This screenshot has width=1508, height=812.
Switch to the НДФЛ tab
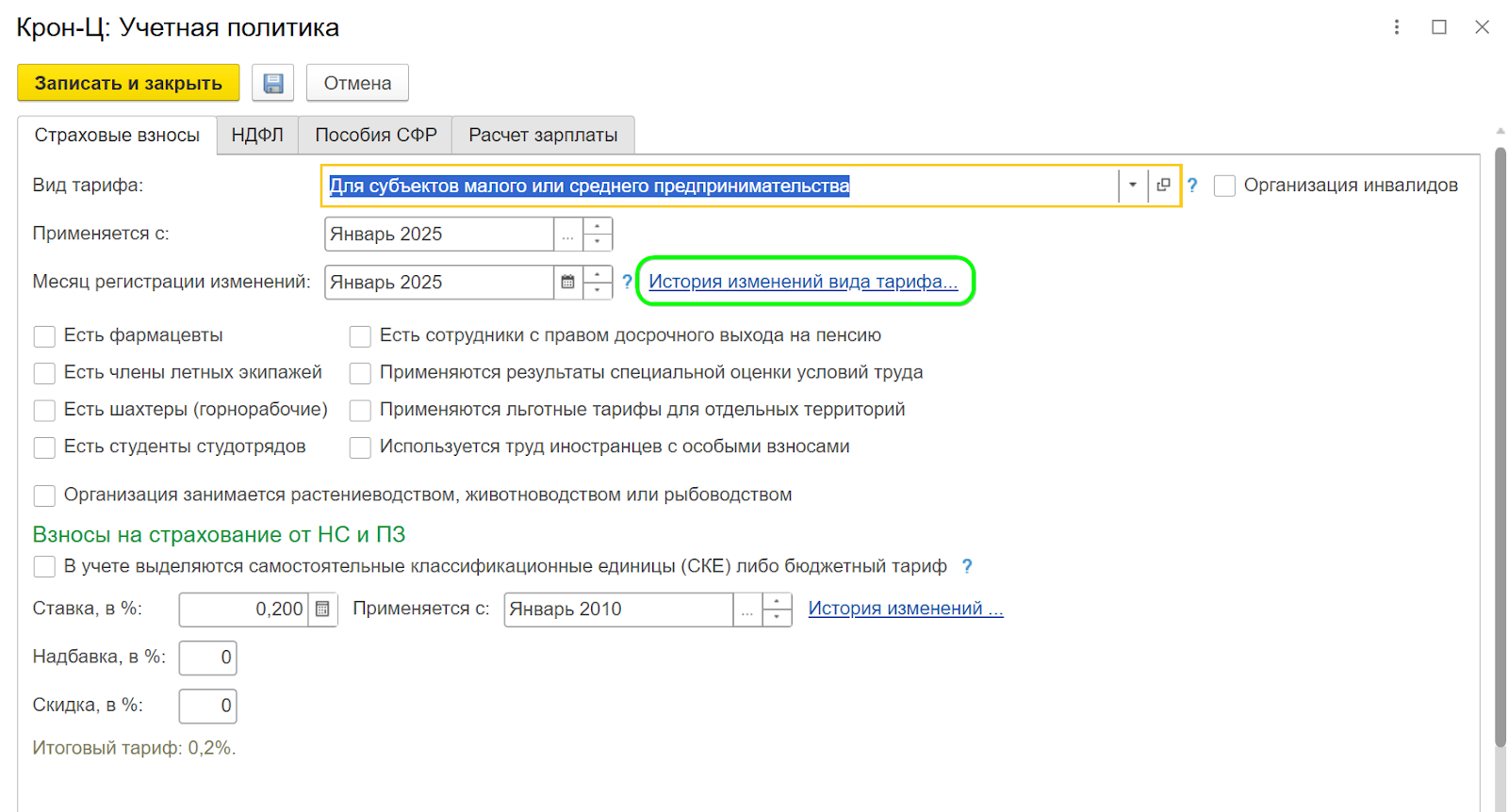257,135
